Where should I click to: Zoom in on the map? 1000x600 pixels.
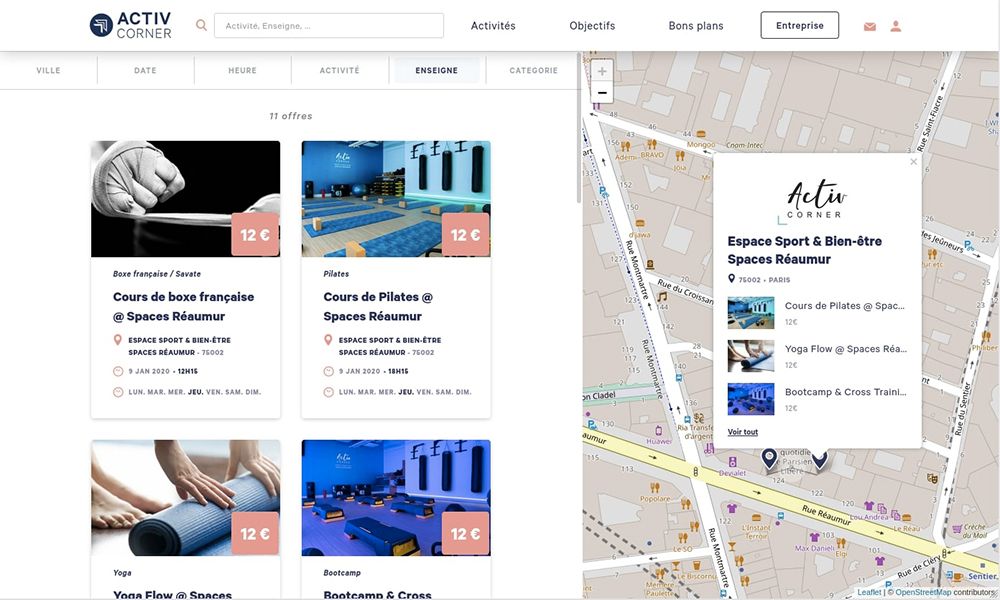point(601,72)
